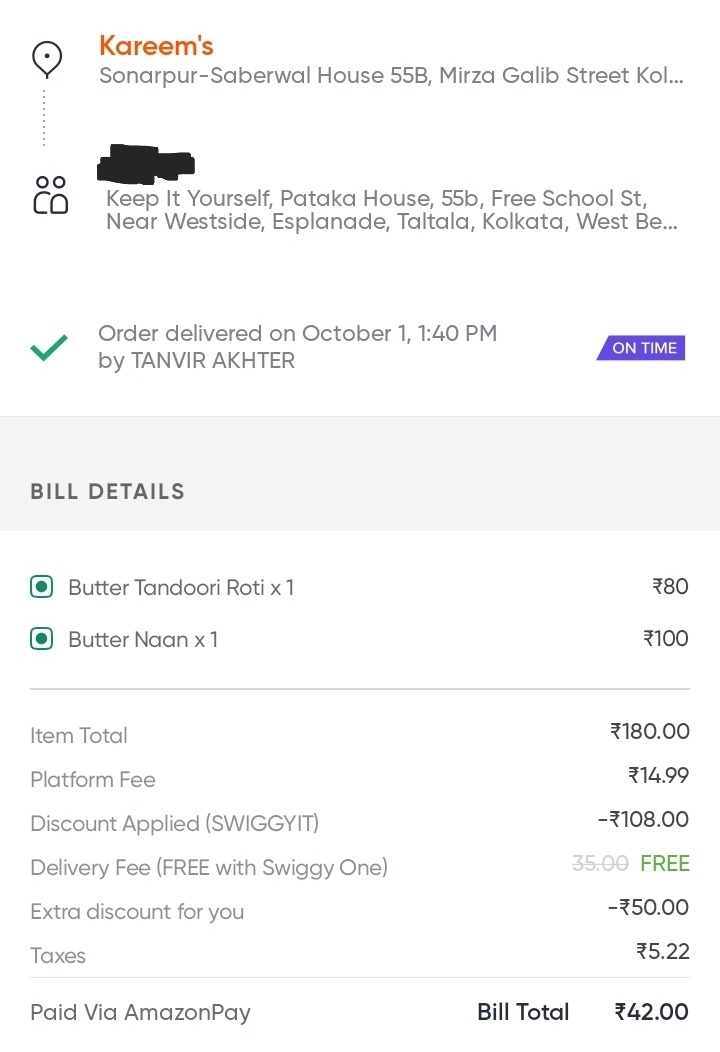Image resolution: width=720 pixels, height=1052 pixels.
Task: Select the delivery address person icon
Action: click(x=49, y=198)
